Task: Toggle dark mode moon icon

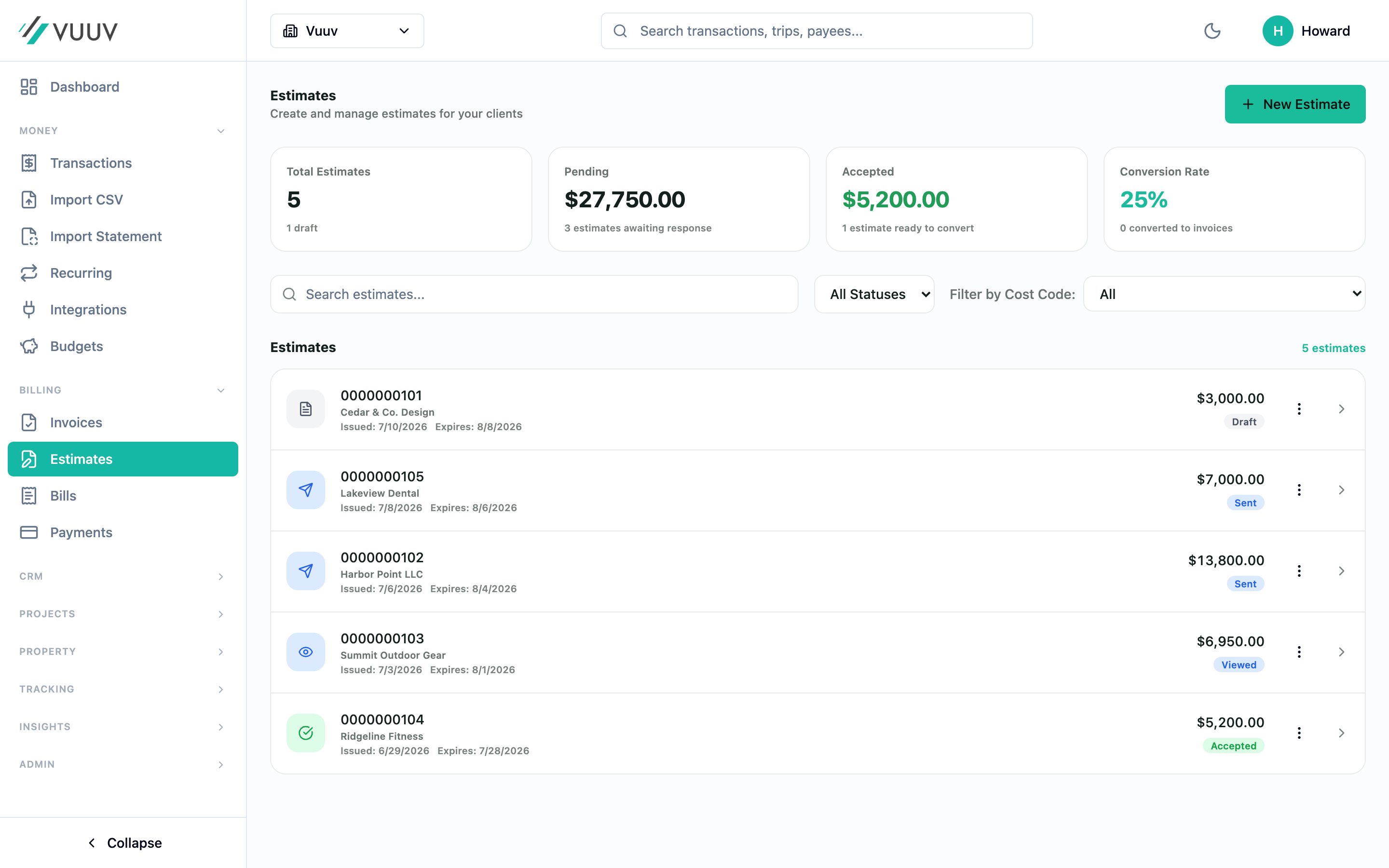Action: pyautogui.click(x=1212, y=31)
